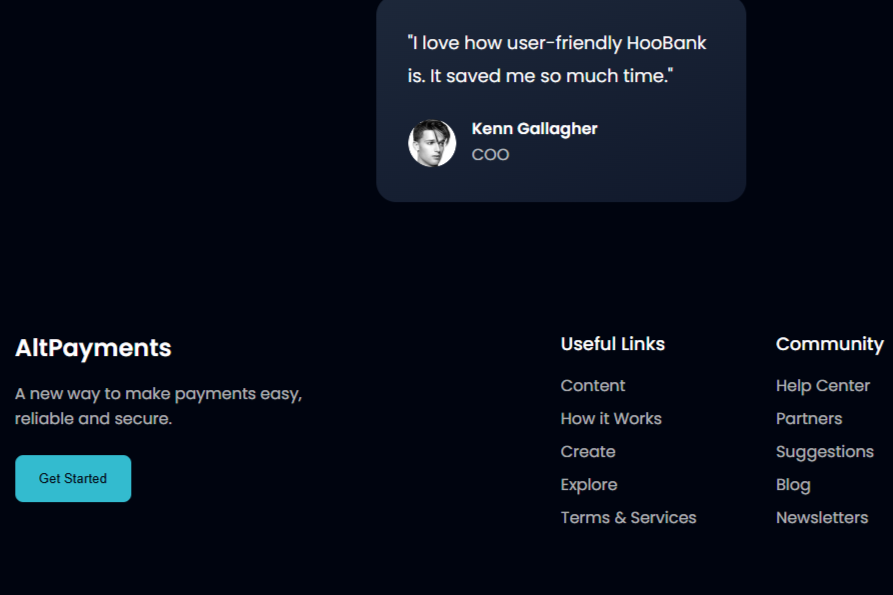Open the Blog link

pyautogui.click(x=793, y=484)
